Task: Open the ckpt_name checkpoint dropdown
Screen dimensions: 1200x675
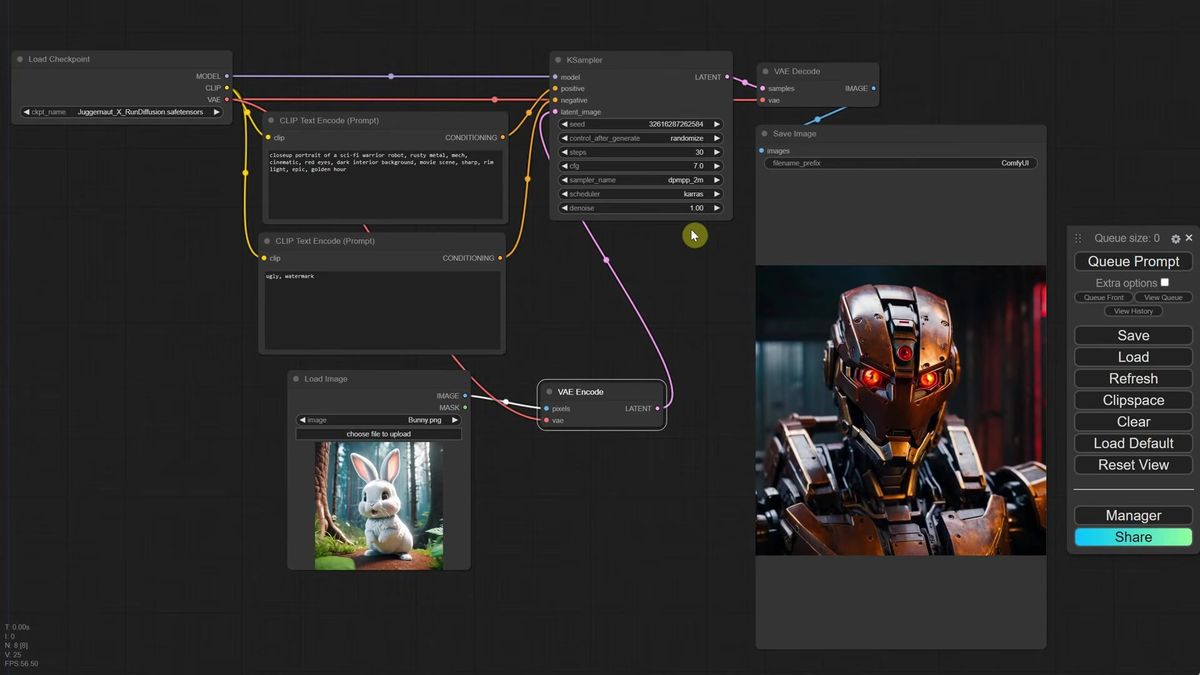Action: (121, 112)
